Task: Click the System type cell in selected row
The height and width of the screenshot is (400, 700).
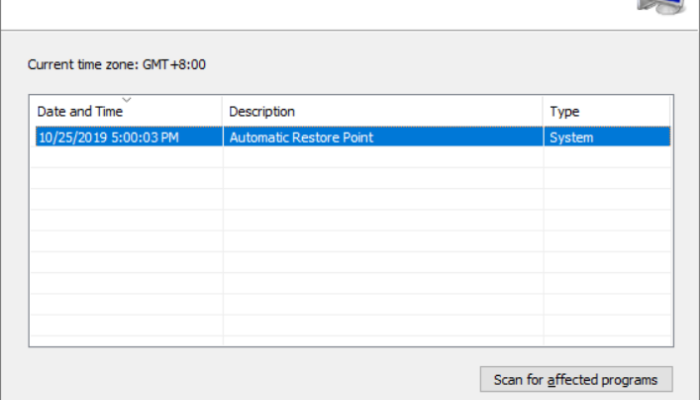Action: (x=607, y=137)
